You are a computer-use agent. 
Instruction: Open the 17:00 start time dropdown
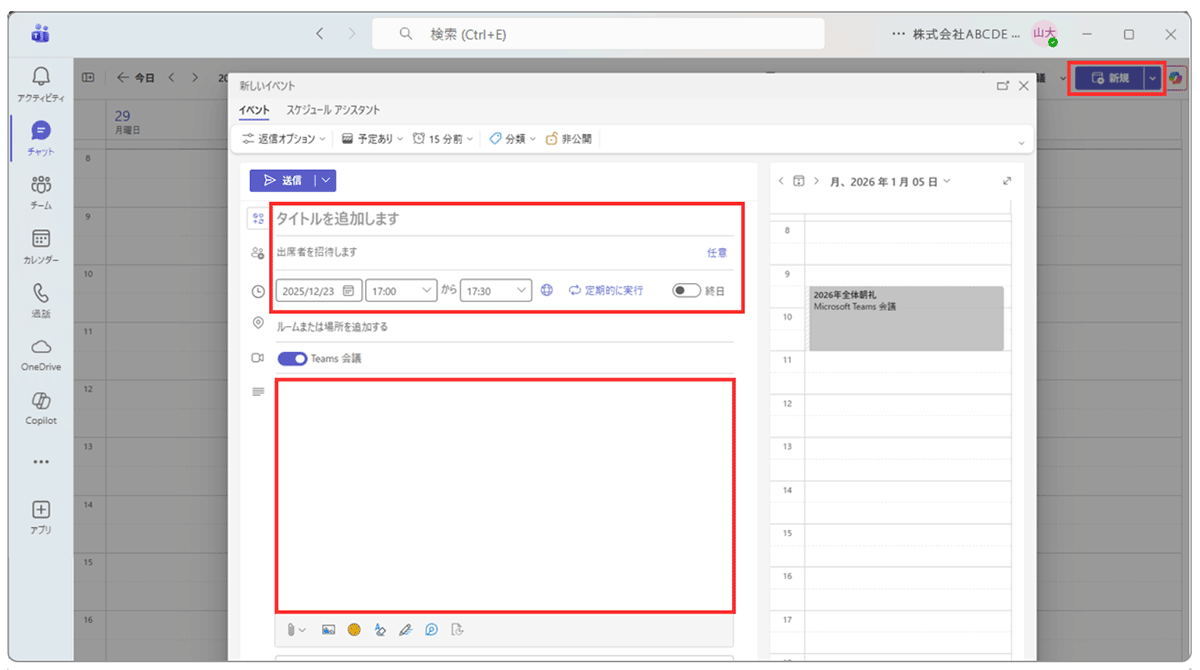pyautogui.click(x=401, y=290)
